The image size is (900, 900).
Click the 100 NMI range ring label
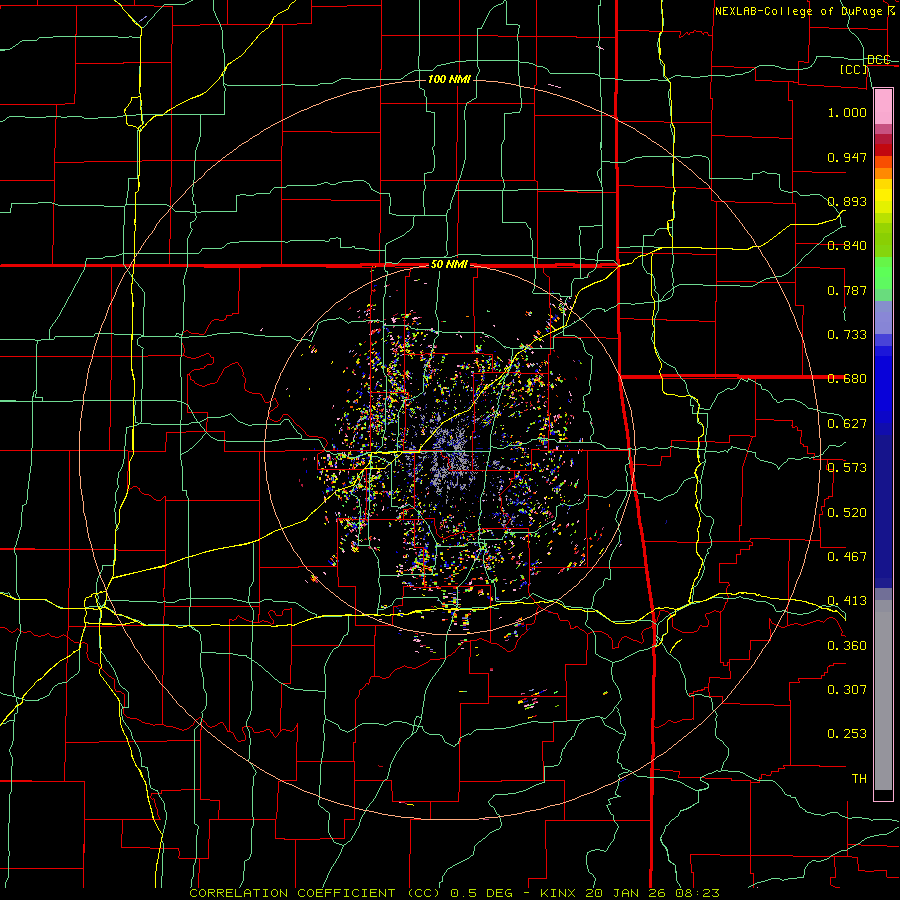pos(449,79)
